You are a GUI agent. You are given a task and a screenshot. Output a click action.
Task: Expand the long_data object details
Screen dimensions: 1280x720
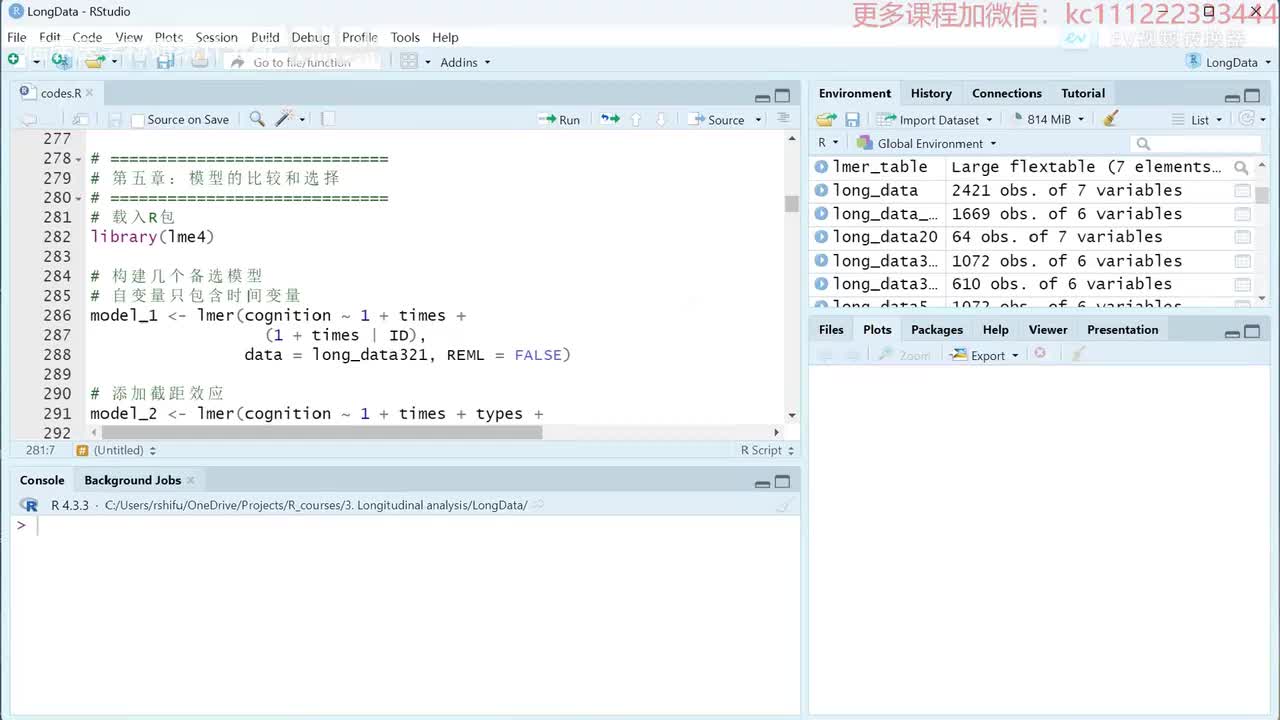point(821,190)
